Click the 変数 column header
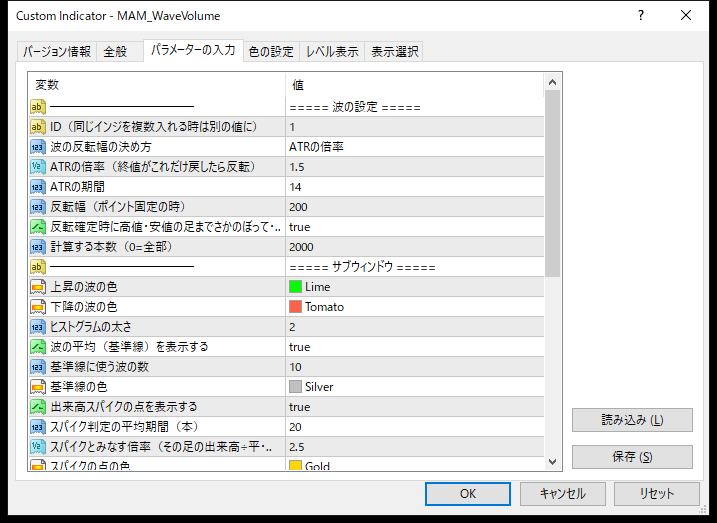This screenshot has height=523, width=717. (157, 85)
